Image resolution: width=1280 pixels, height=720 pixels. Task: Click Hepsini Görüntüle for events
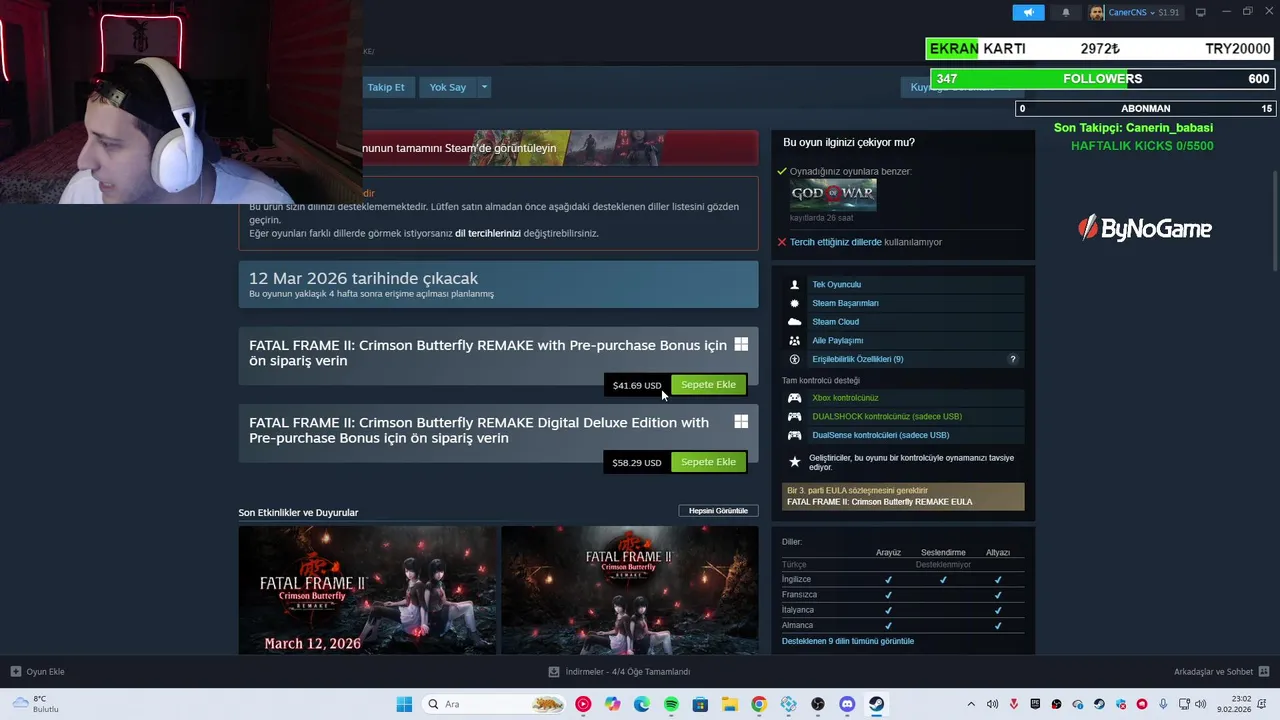click(x=718, y=511)
